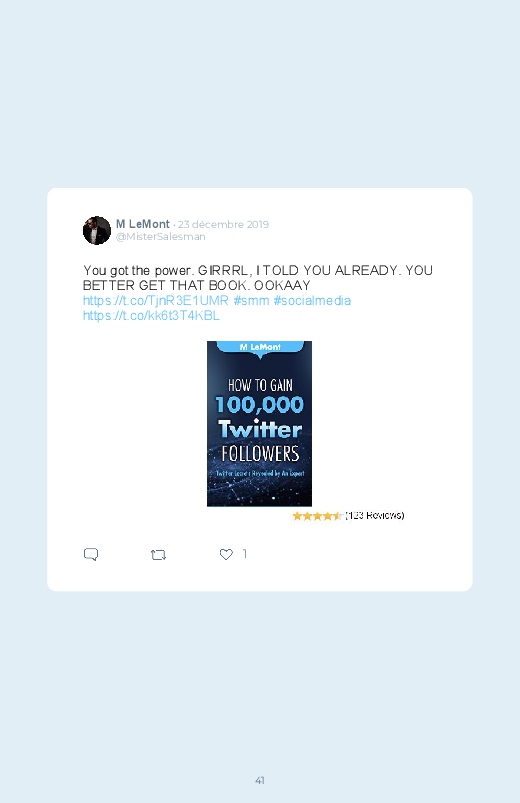Click the 100,000 text on the book cover
Viewport: 520px width, 803px height.
click(259, 405)
